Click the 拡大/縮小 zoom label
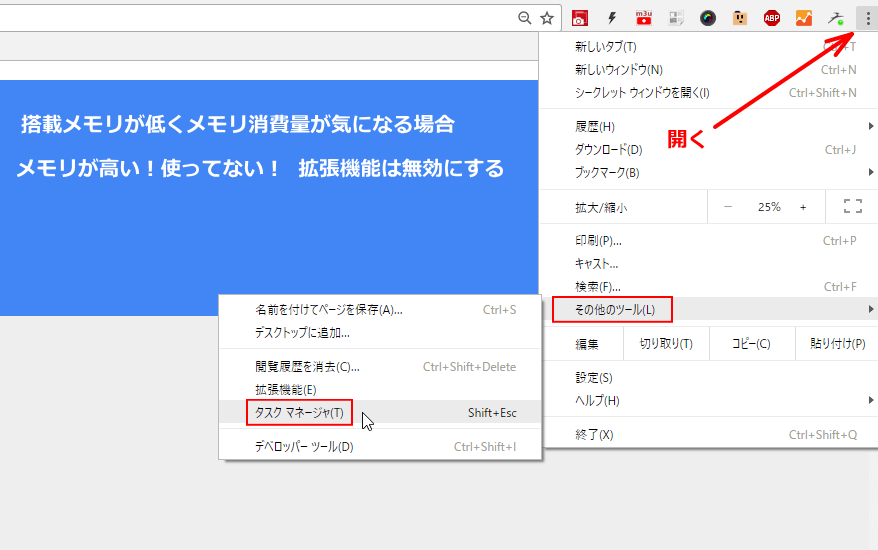Viewport: 878px width, 550px height. (601, 208)
